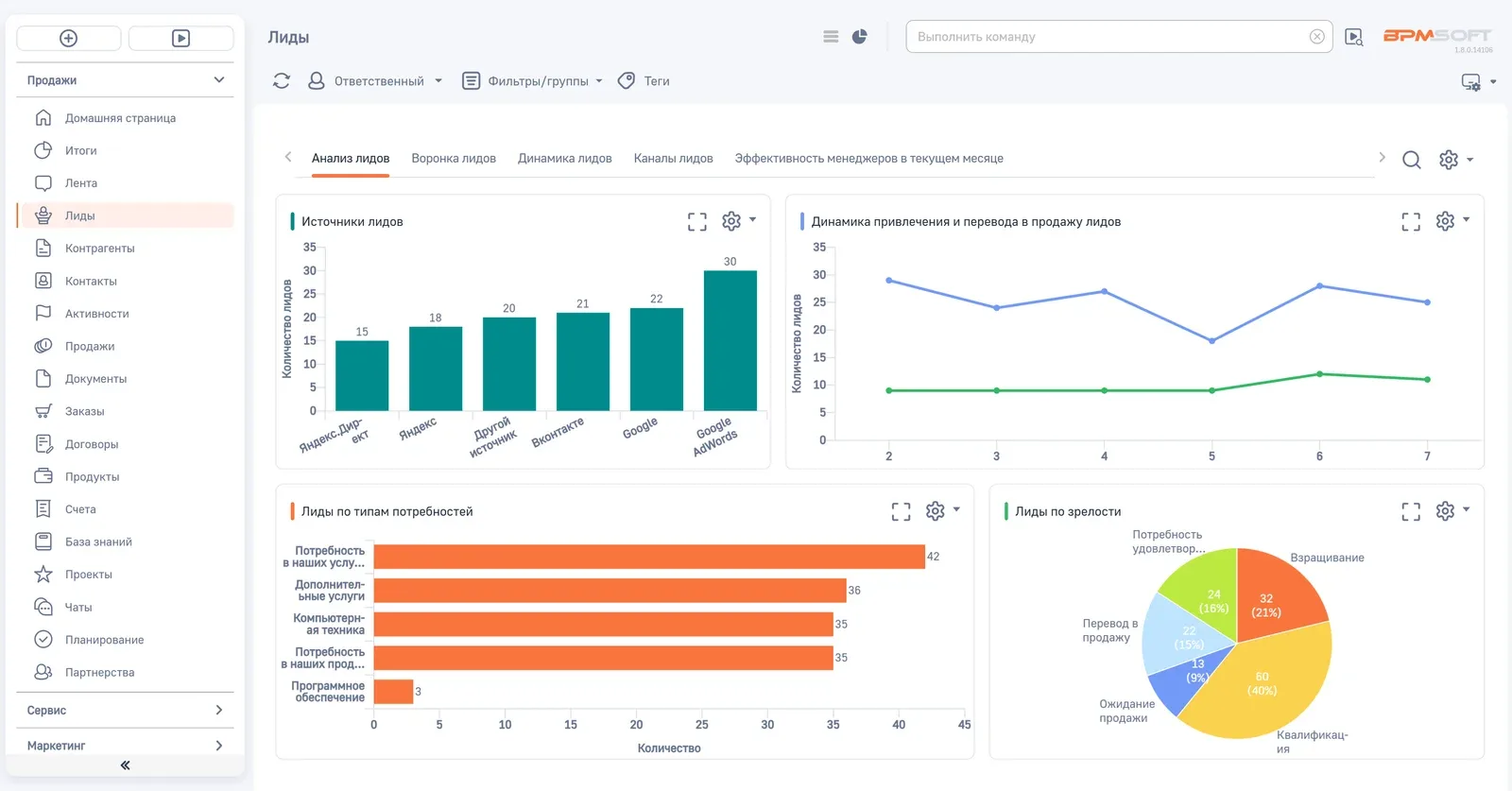Refresh the leads data
Viewport: 1512px width, 791px height.
click(x=282, y=81)
